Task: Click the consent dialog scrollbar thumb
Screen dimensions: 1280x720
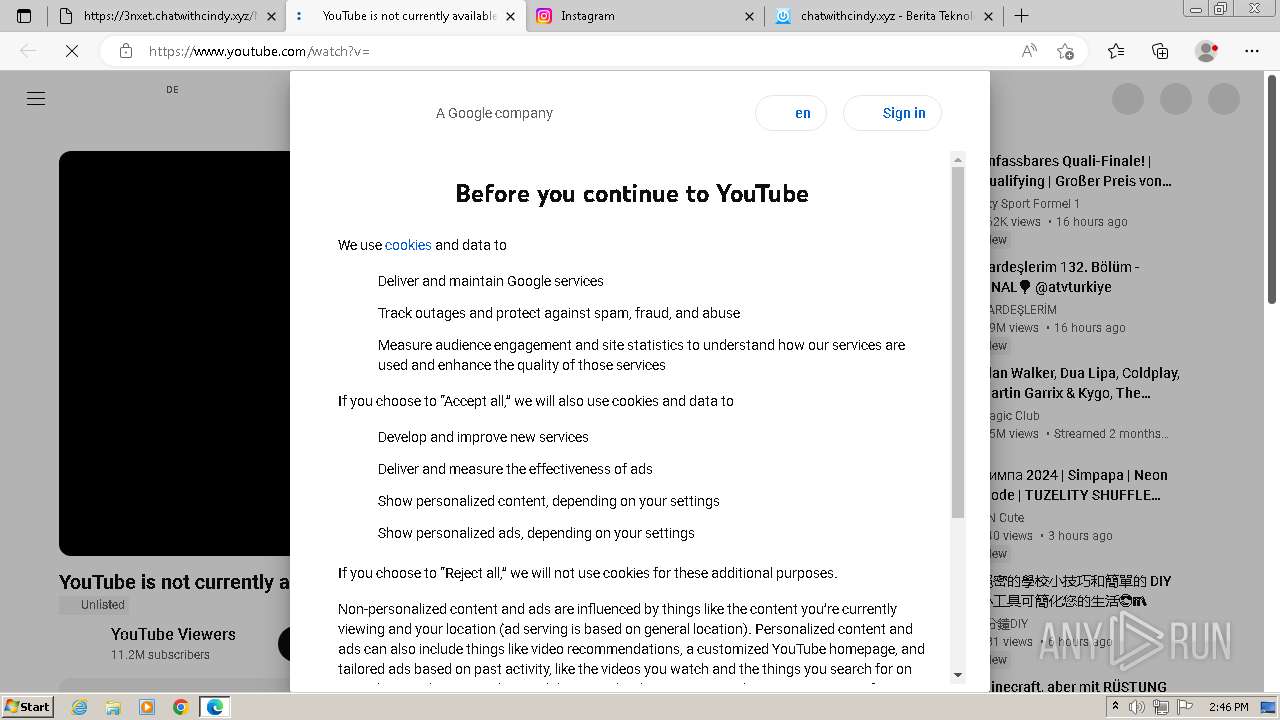Action: (x=958, y=342)
